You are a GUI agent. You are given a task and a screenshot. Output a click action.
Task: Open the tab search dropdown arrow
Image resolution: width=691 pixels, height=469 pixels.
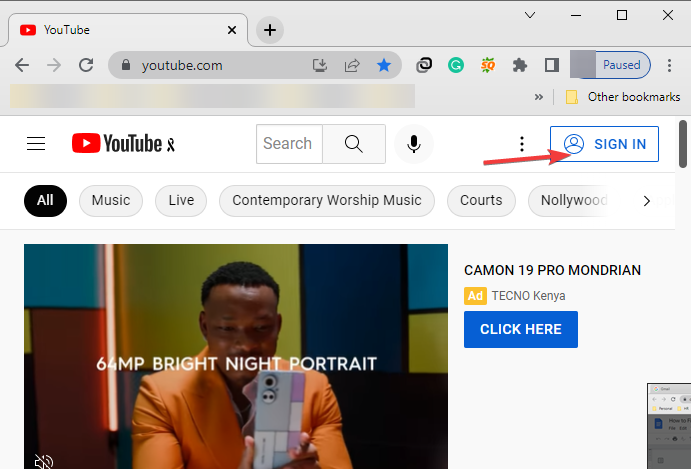click(x=530, y=15)
